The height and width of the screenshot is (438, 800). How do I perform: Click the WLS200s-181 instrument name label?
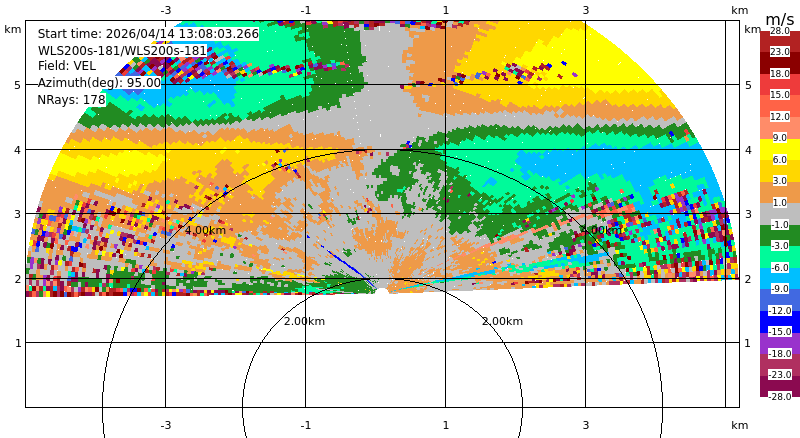click(x=122, y=51)
